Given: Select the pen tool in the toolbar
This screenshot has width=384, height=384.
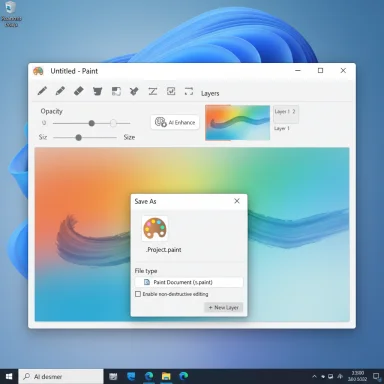Looking at the screenshot, I should (42, 91).
